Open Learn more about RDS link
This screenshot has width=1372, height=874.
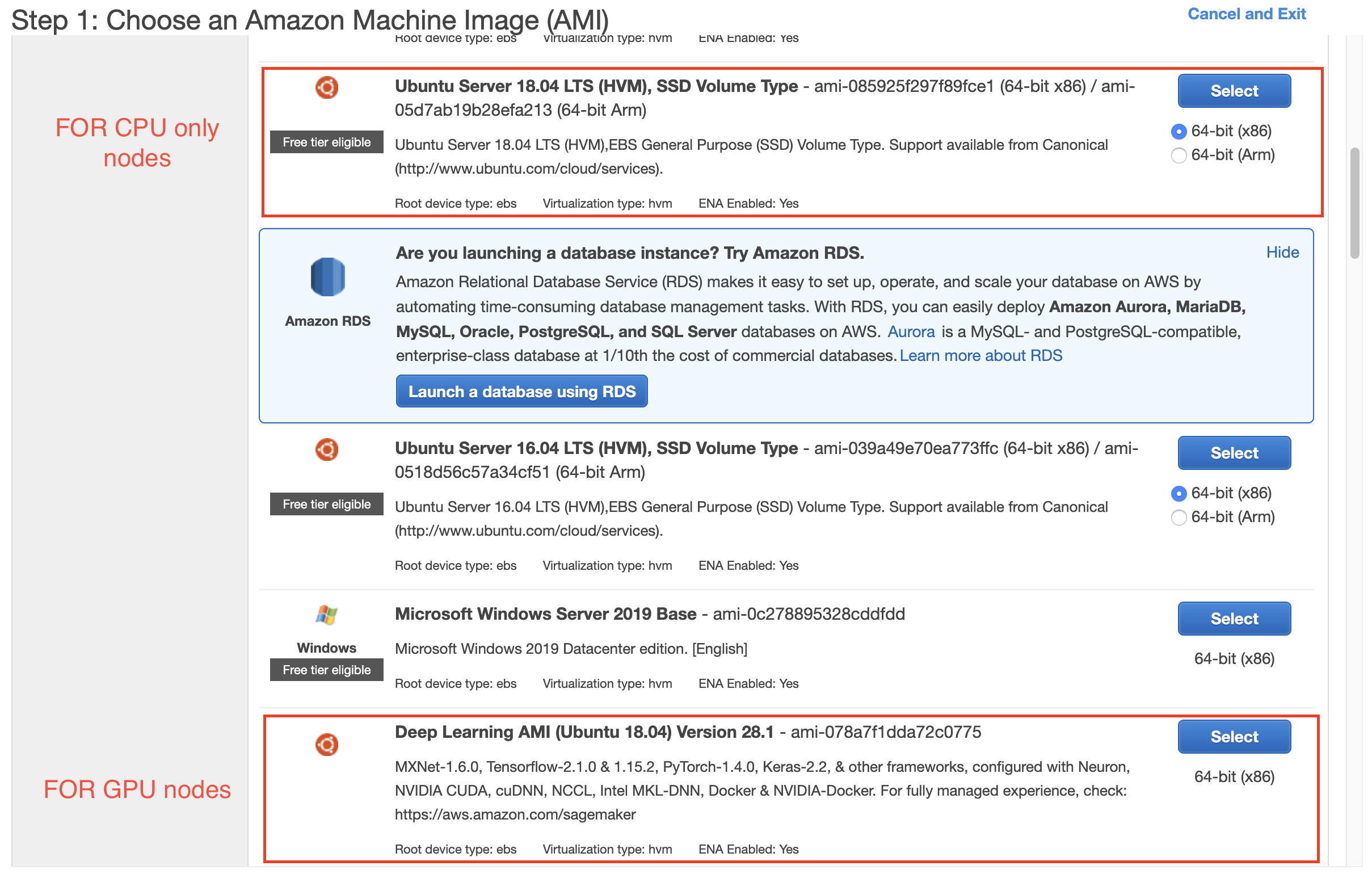[980, 356]
